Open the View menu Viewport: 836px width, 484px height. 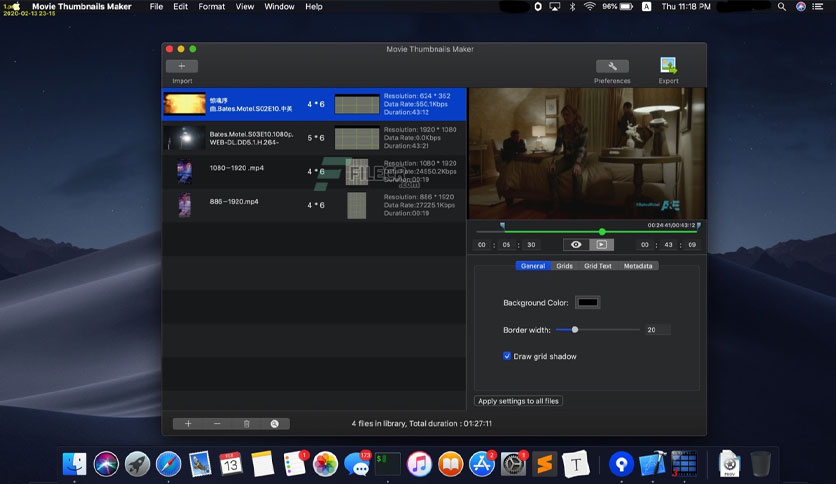[x=245, y=6]
